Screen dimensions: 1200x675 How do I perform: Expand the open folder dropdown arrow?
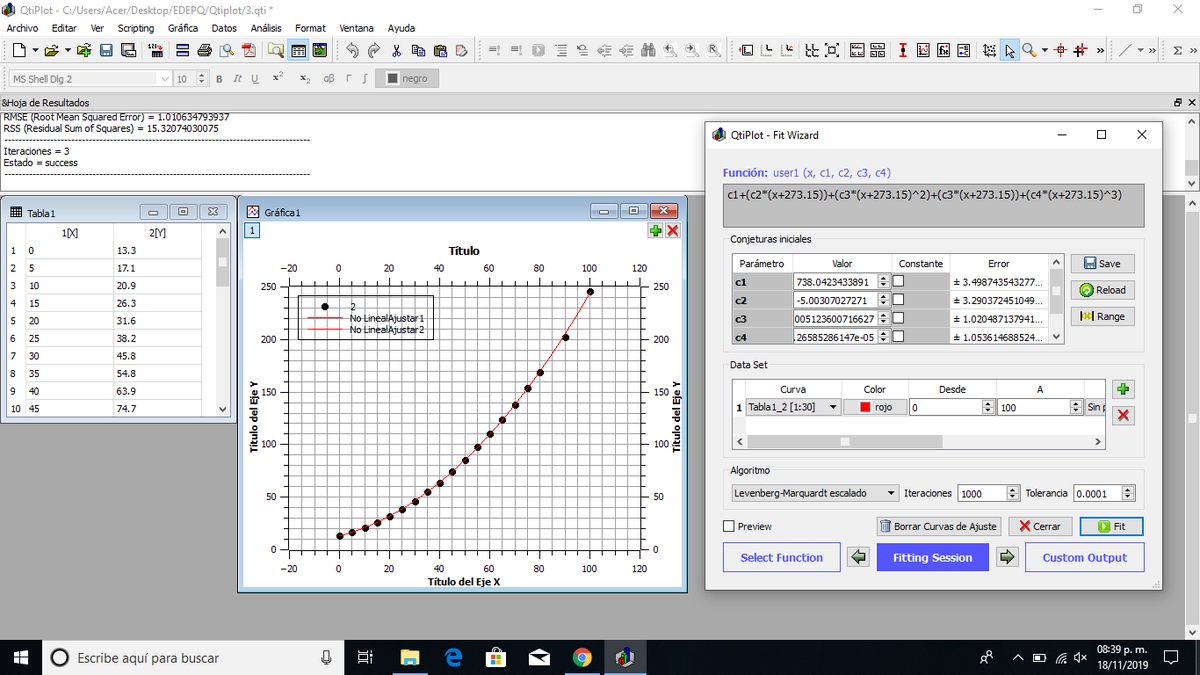(67, 50)
